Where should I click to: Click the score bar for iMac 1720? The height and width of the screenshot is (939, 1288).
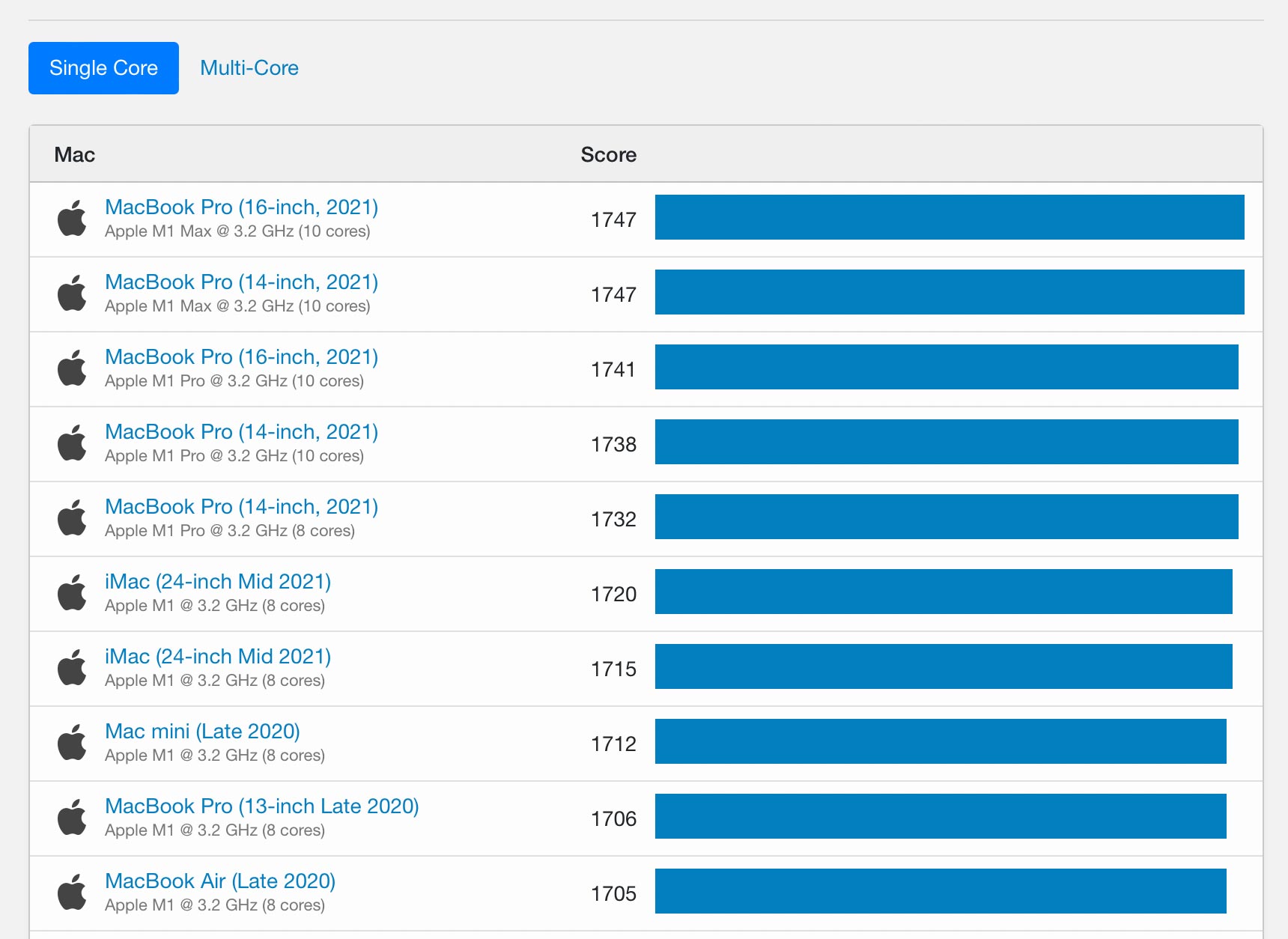click(944, 592)
